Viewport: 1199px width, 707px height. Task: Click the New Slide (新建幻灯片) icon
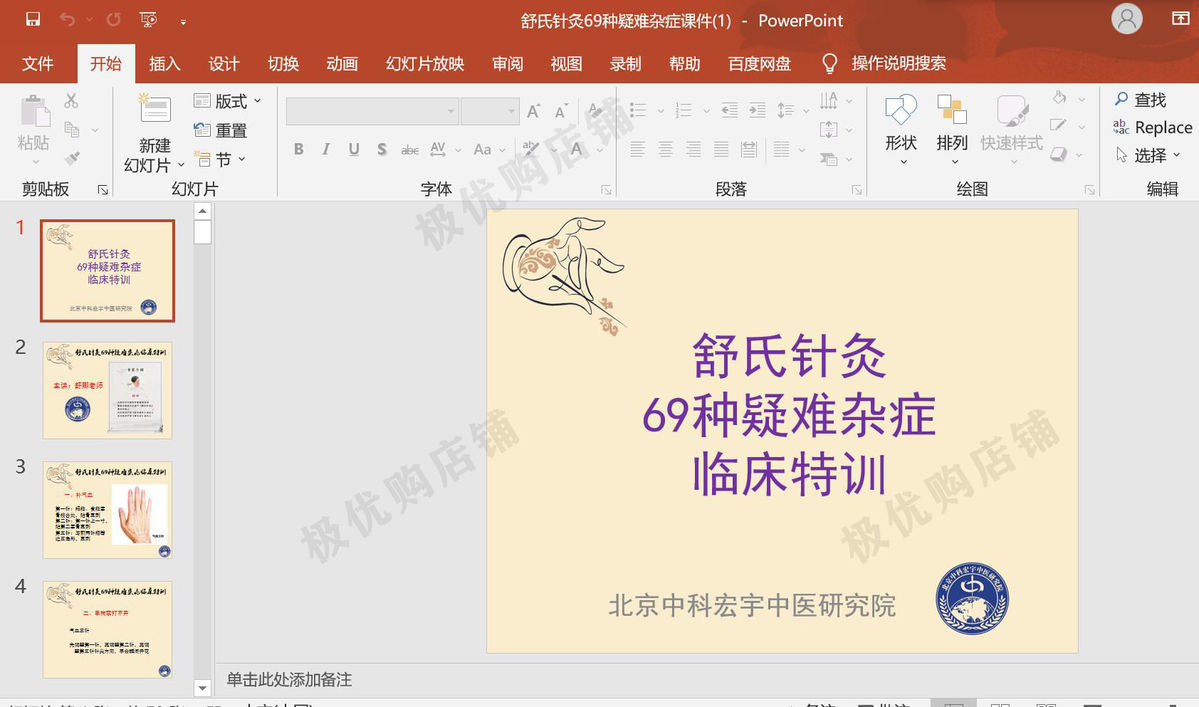coord(155,110)
